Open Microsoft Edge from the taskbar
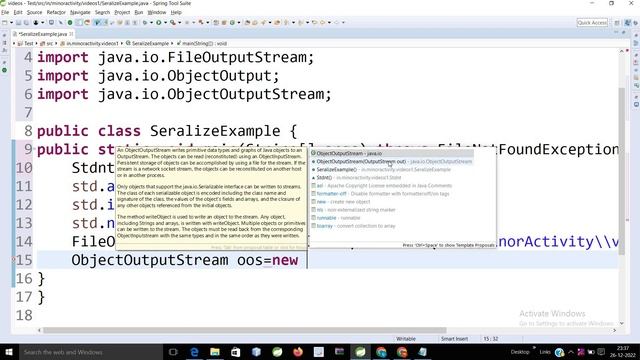This screenshot has width=640, height=360. point(194,352)
